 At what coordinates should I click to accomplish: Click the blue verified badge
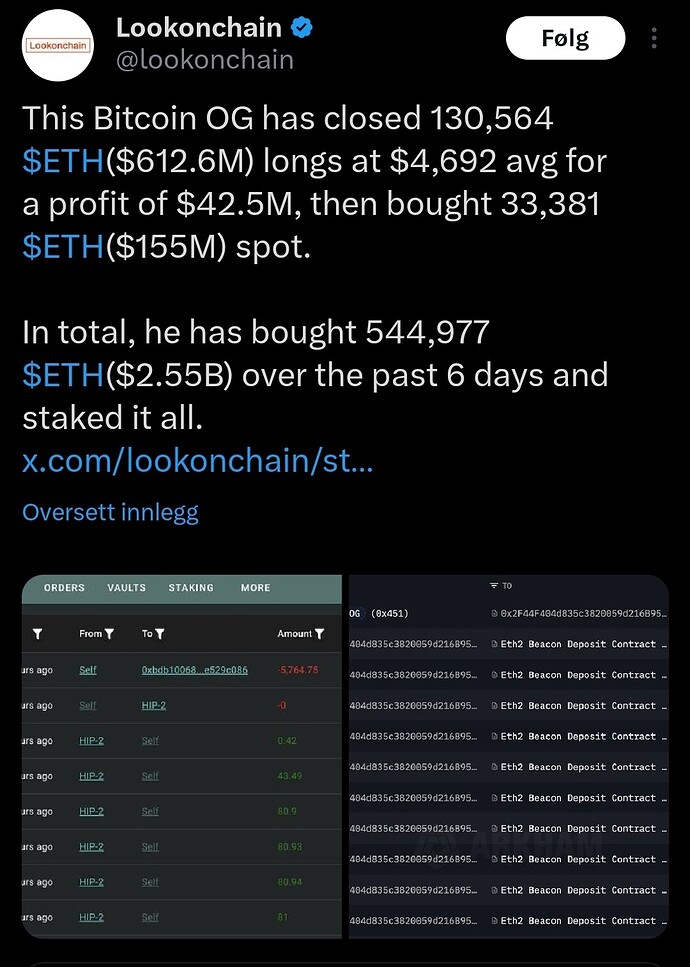pos(302,28)
